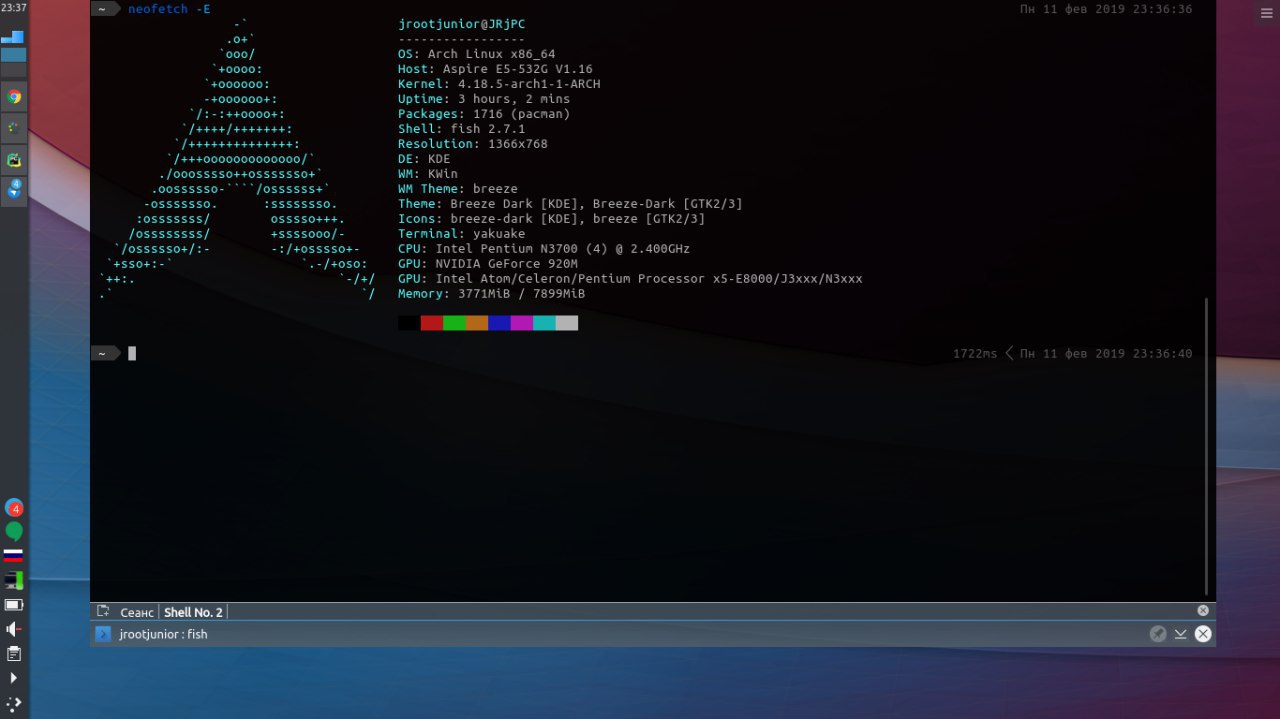Open the Yakuake tray icon with green bar
The height and width of the screenshot is (719, 1280).
point(14,580)
